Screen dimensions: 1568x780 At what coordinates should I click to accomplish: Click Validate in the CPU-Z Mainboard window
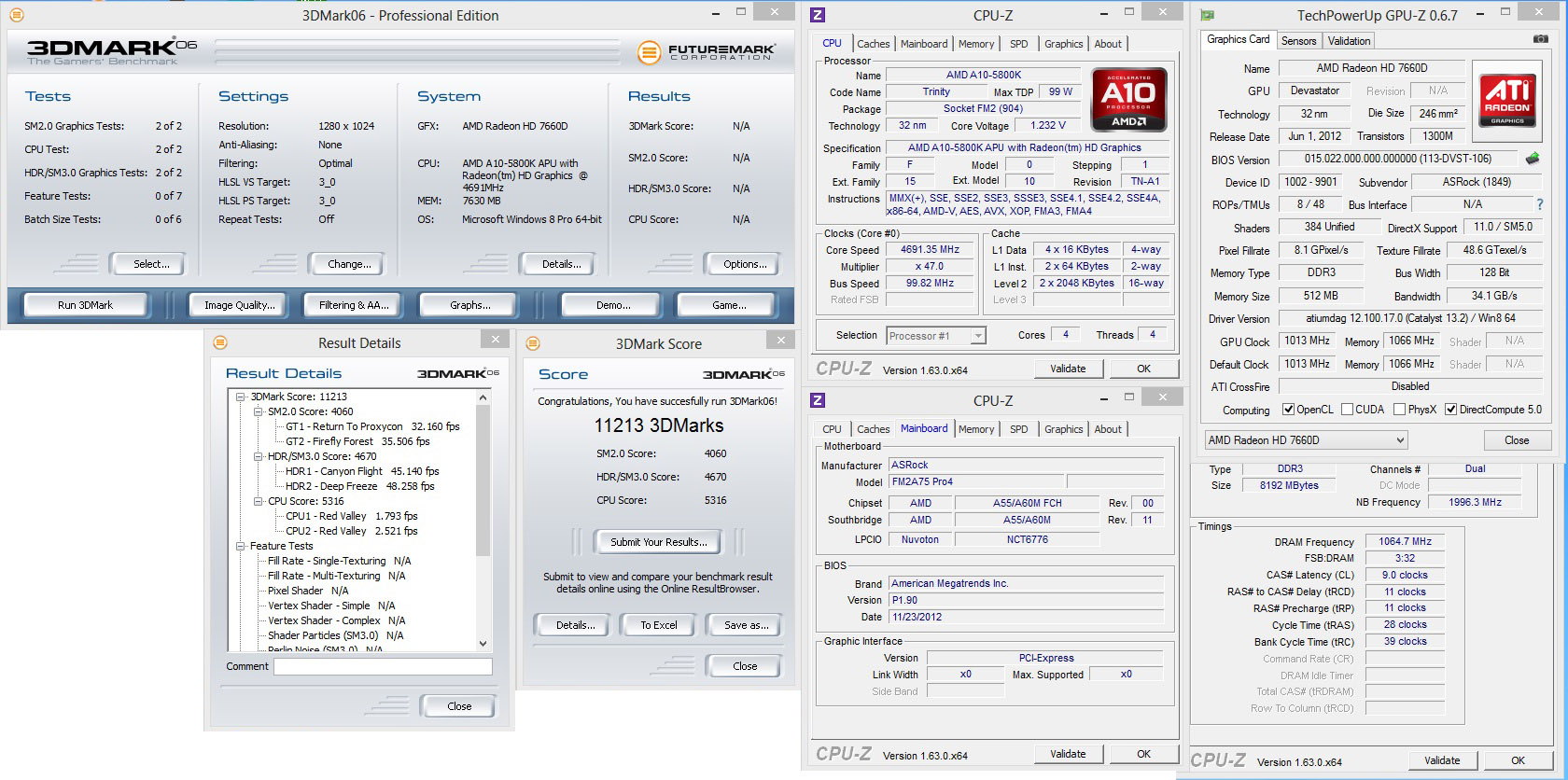pyautogui.click(x=1068, y=754)
